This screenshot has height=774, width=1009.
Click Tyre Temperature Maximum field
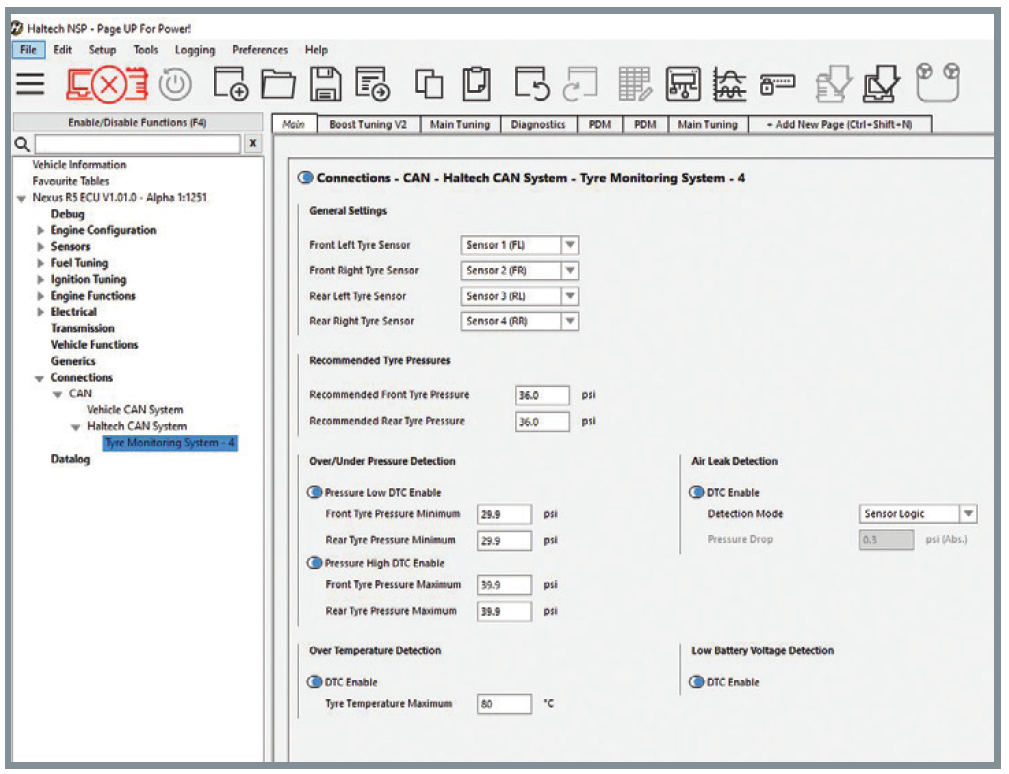(504, 704)
